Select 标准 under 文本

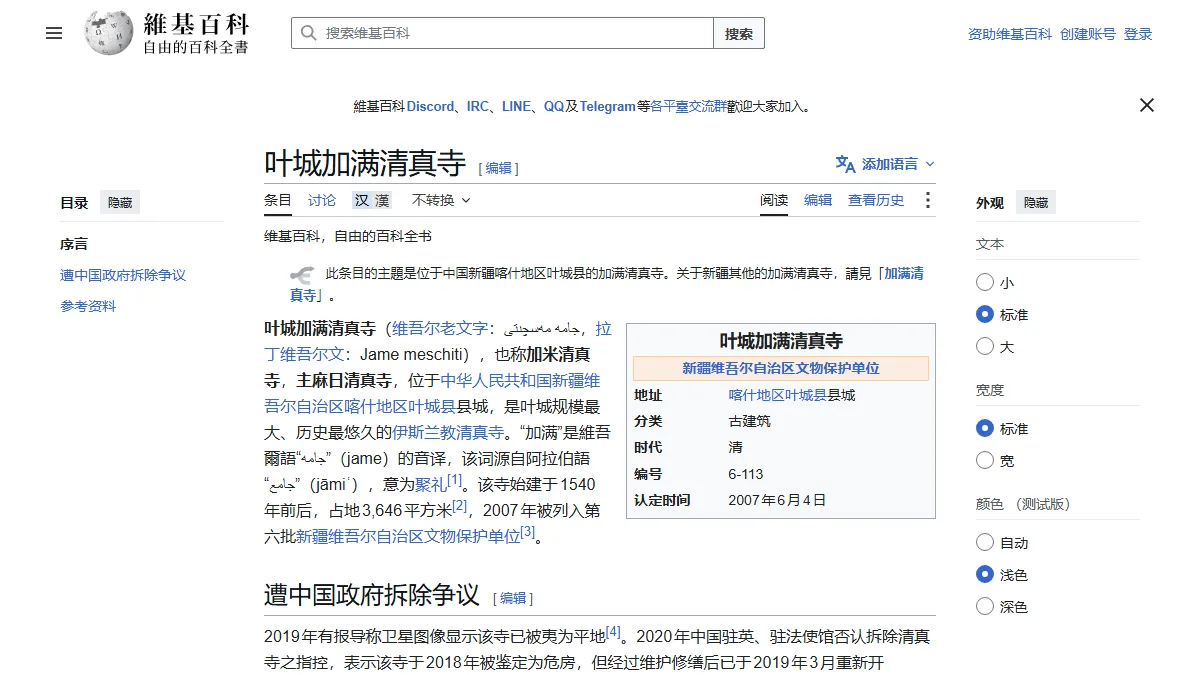pos(985,315)
